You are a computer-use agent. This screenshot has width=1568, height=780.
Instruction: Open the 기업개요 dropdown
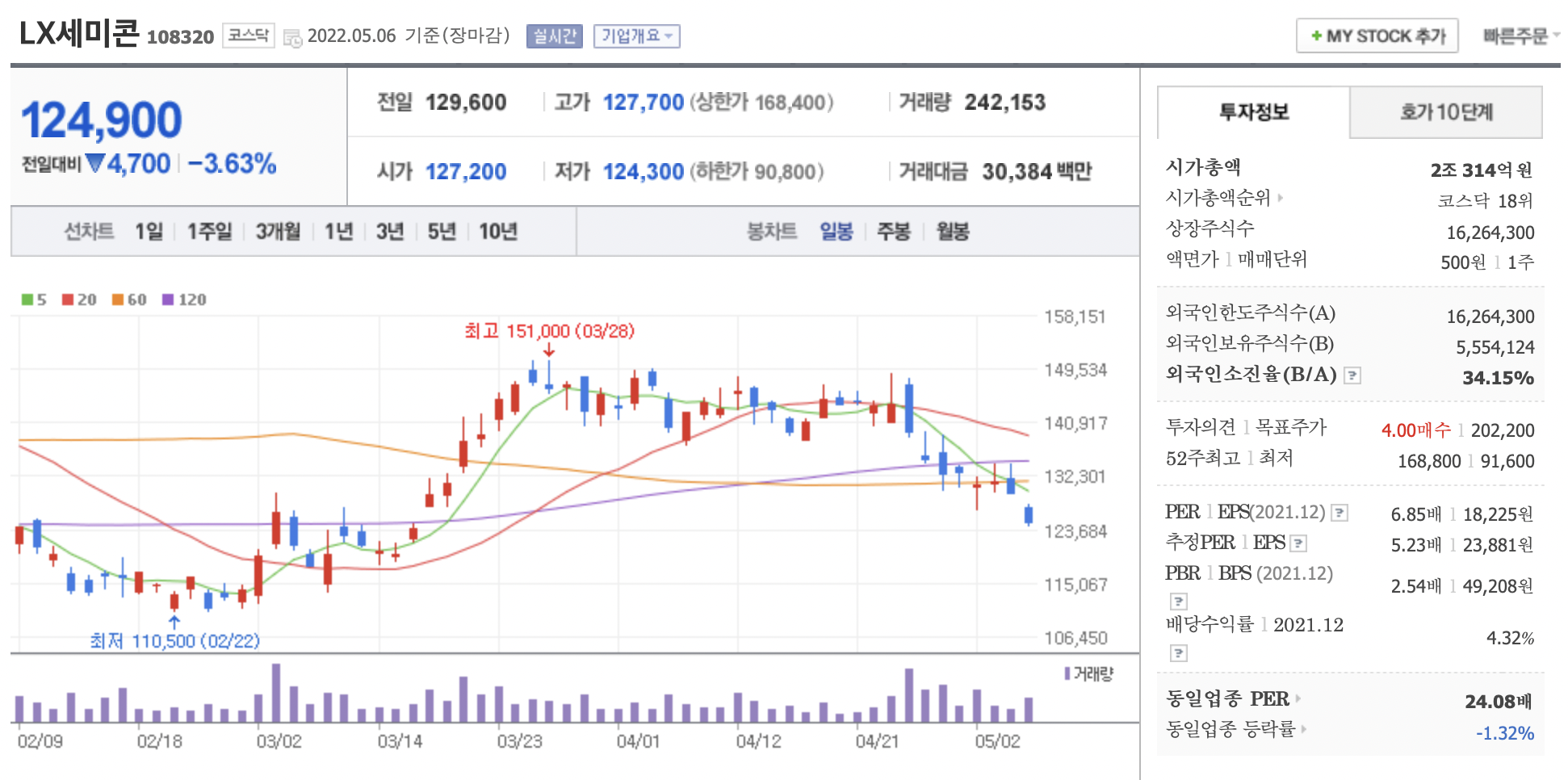636,36
